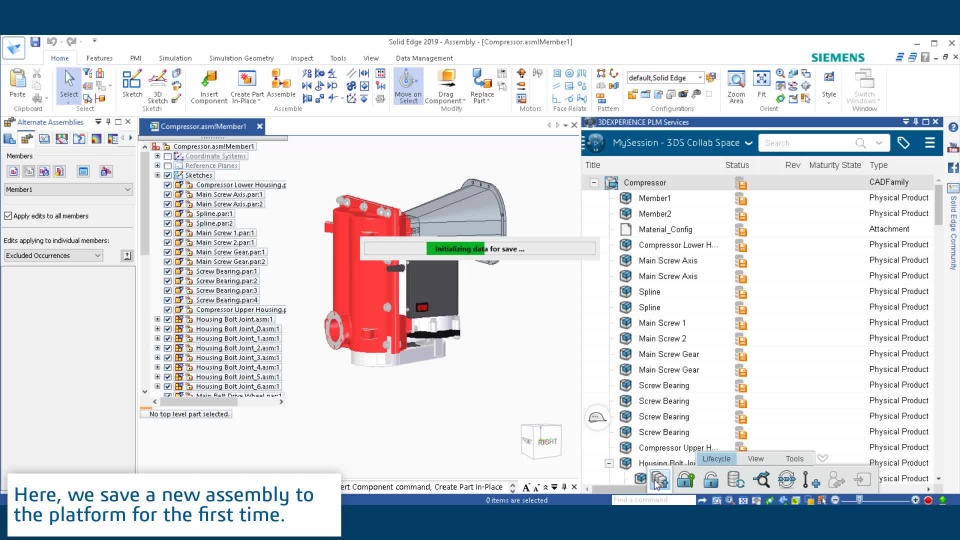Click the Facebook icon in right sidebar
This screenshot has height=540, width=960.
pyautogui.click(x=953, y=167)
